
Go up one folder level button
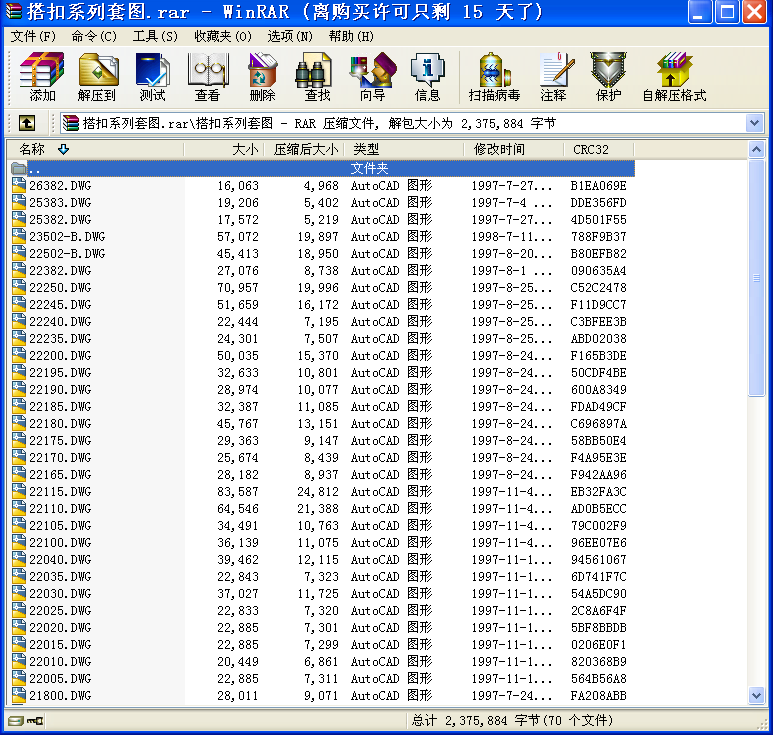click(27, 123)
